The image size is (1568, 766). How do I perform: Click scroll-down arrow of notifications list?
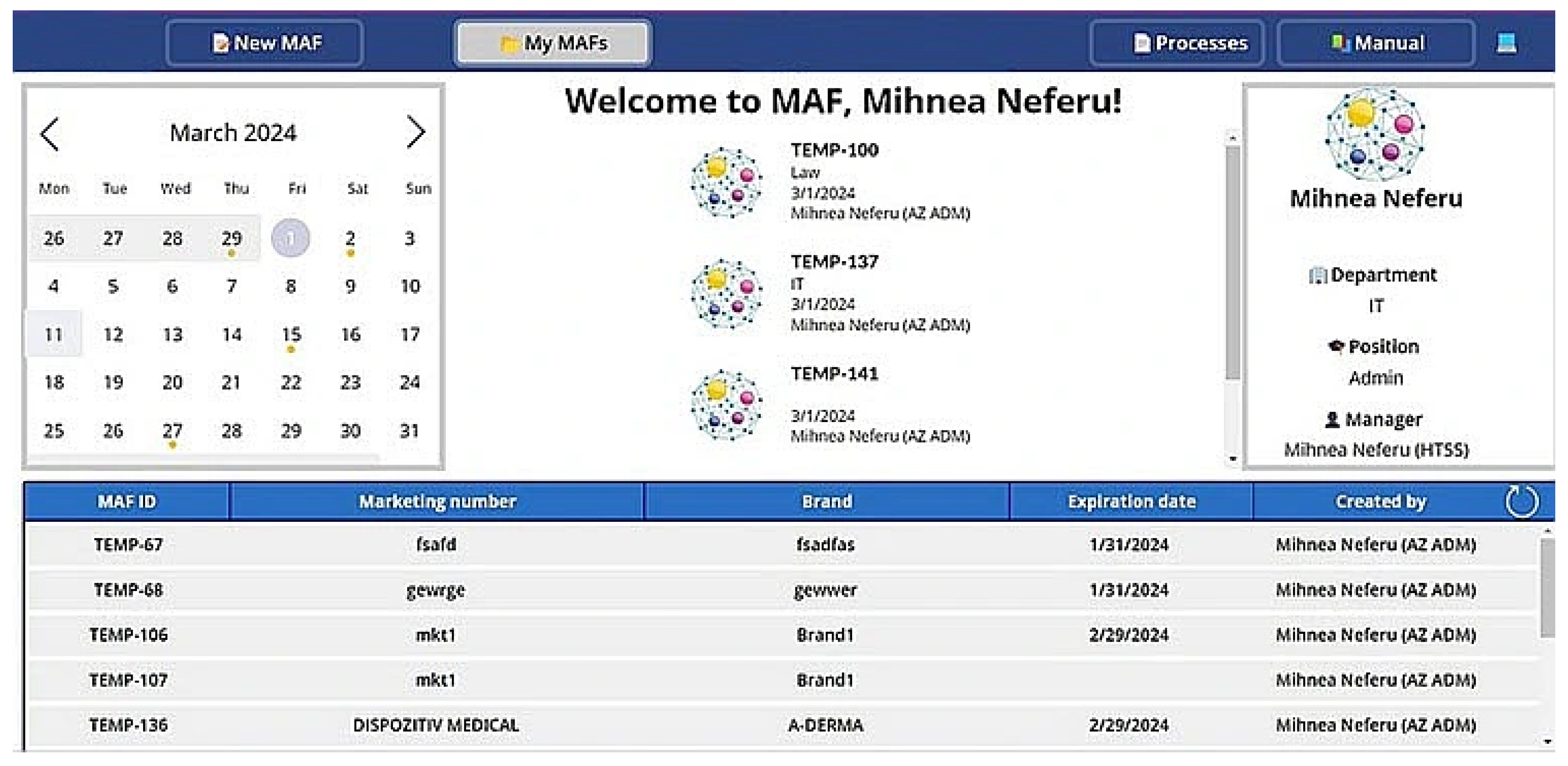point(1233,459)
